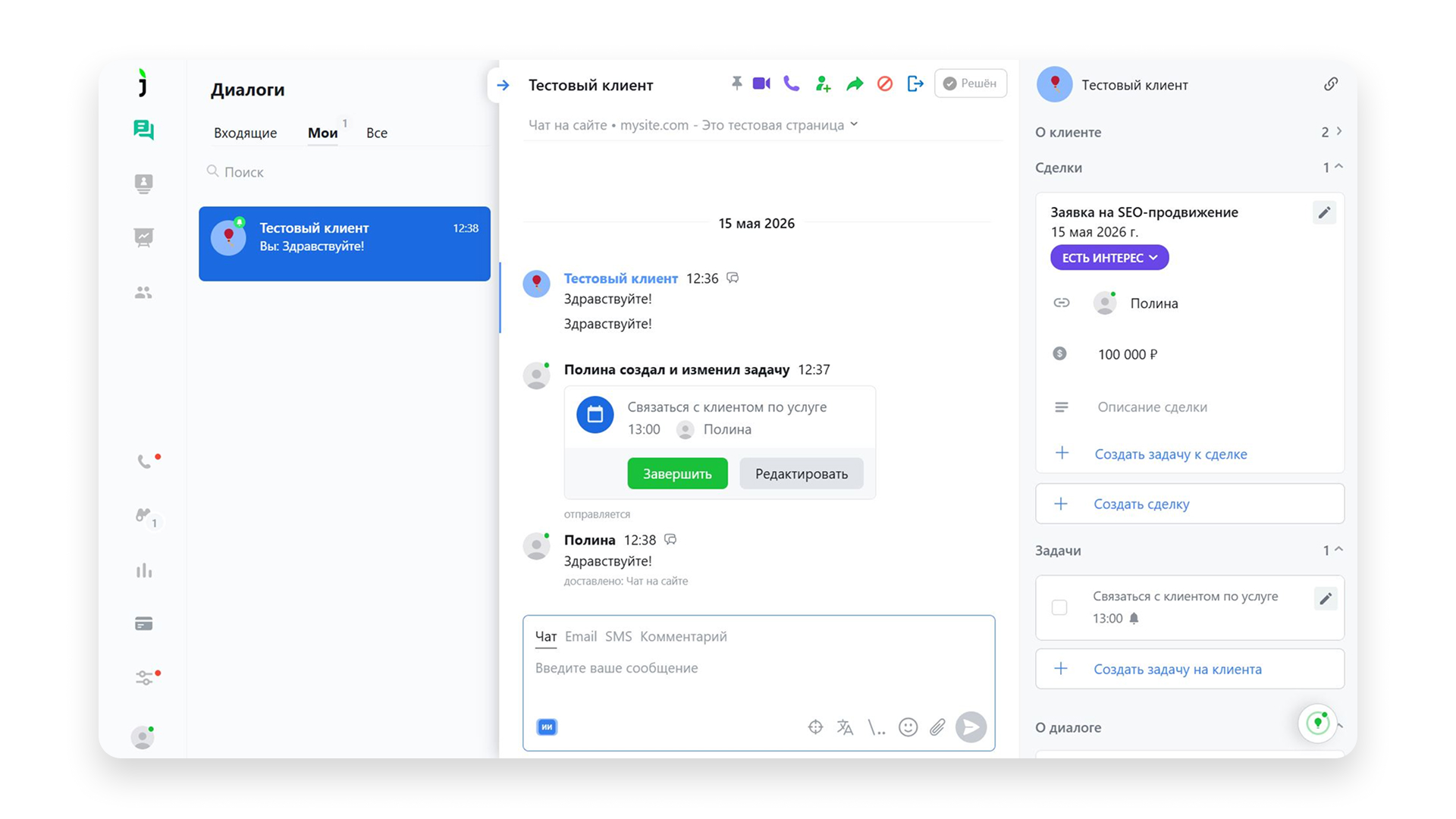
Task: Leave the dialog with exit icon
Action: point(915,83)
